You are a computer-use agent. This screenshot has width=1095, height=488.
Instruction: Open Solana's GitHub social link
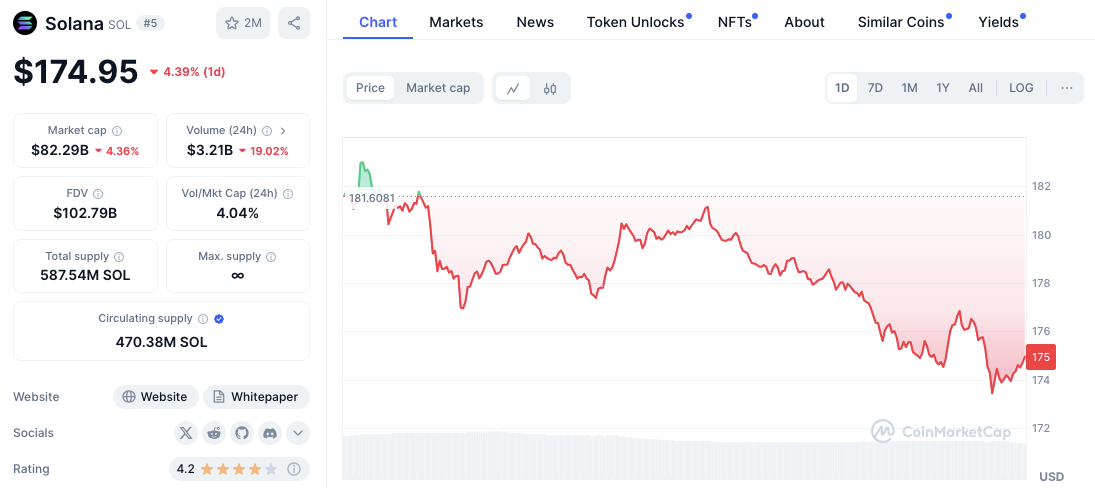point(242,433)
